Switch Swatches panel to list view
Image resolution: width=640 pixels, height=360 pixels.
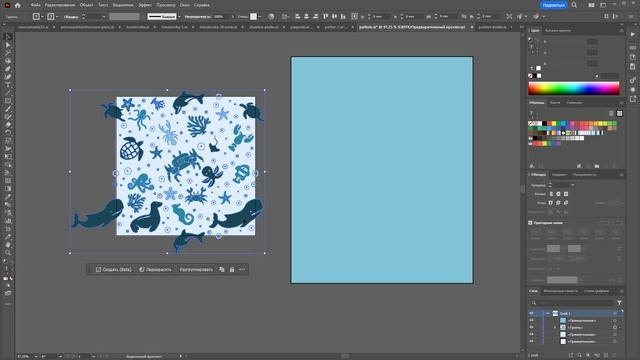(x=611, y=113)
